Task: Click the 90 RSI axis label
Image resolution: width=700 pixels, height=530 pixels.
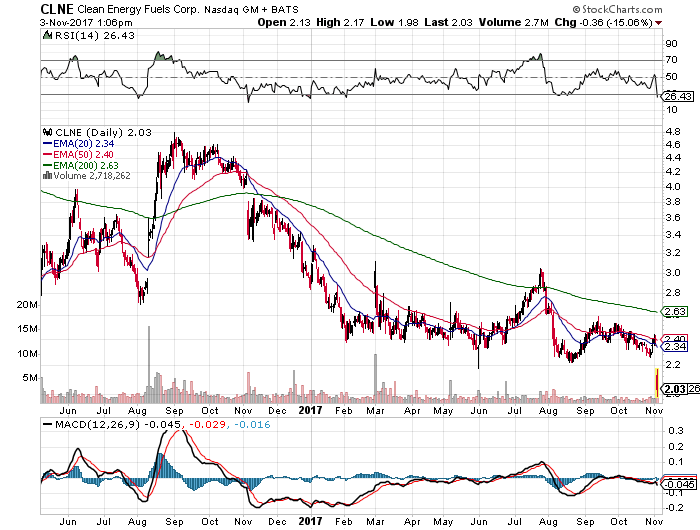Action: click(671, 43)
